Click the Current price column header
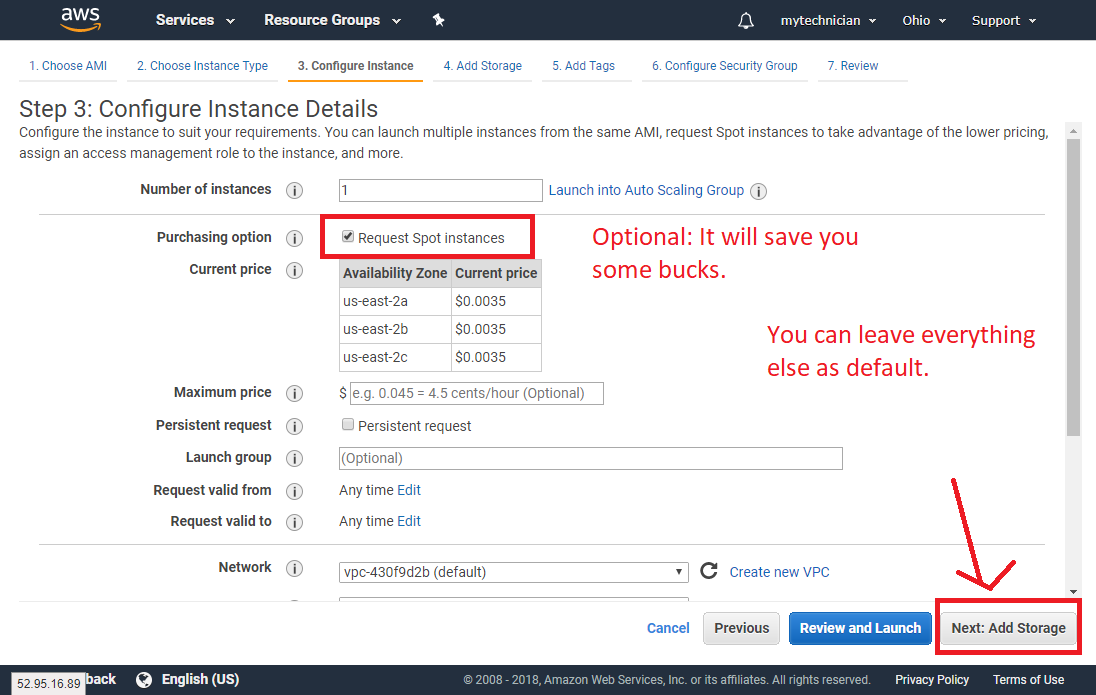The width and height of the screenshot is (1096, 695). 496,273
